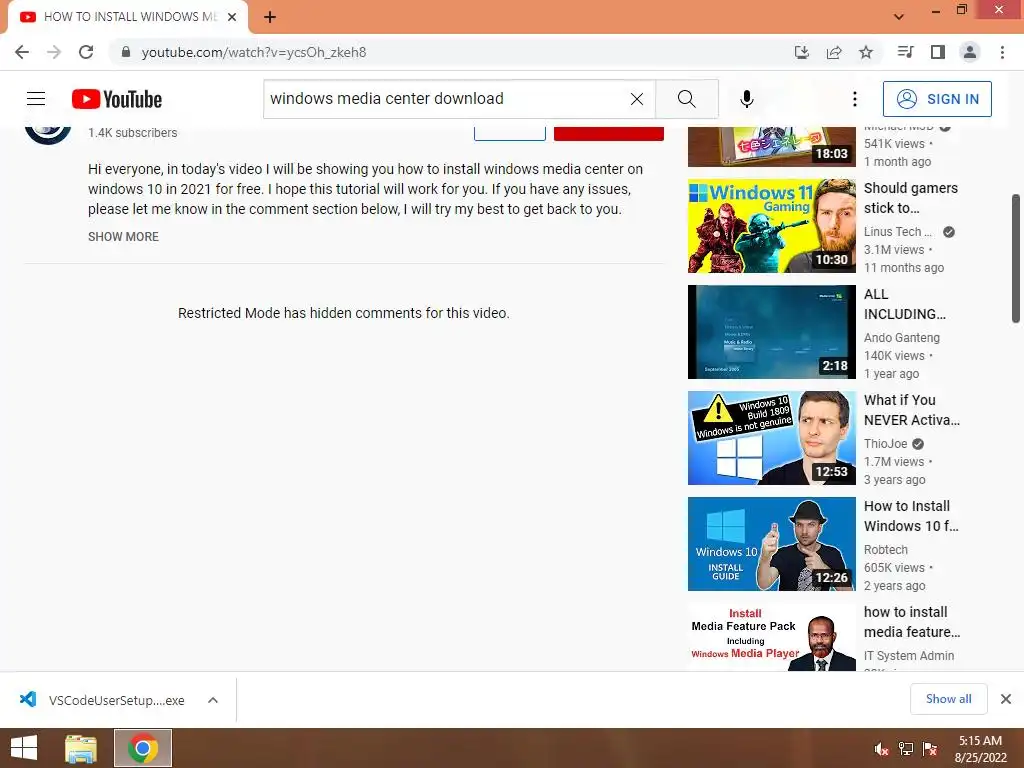The width and height of the screenshot is (1024, 768).
Task: Open 'Should gamers stick to' video title
Action: [910, 198]
